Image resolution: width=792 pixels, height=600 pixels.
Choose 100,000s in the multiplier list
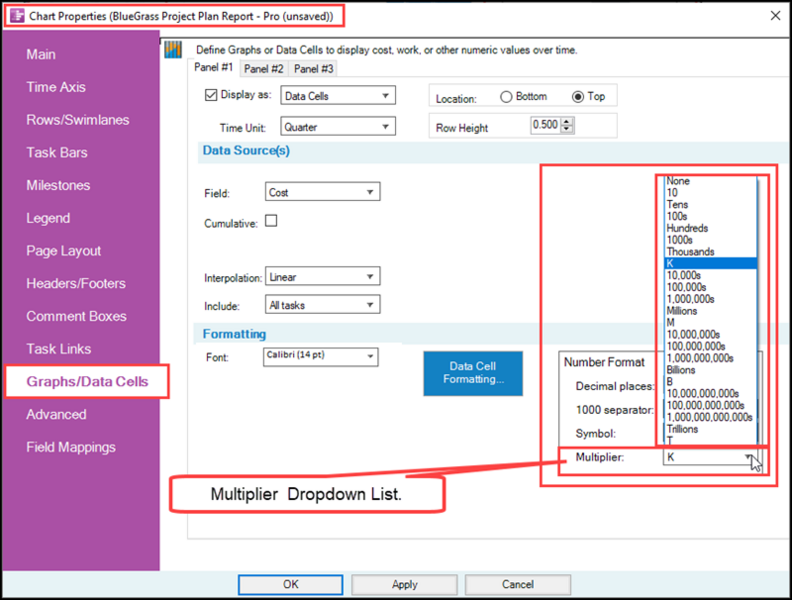click(710, 287)
